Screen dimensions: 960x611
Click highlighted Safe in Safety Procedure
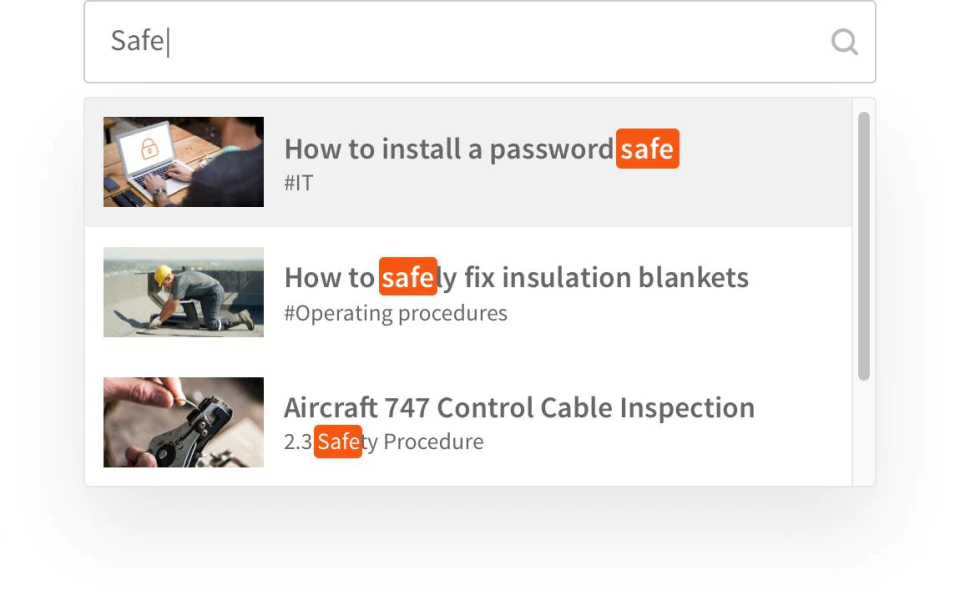point(338,441)
